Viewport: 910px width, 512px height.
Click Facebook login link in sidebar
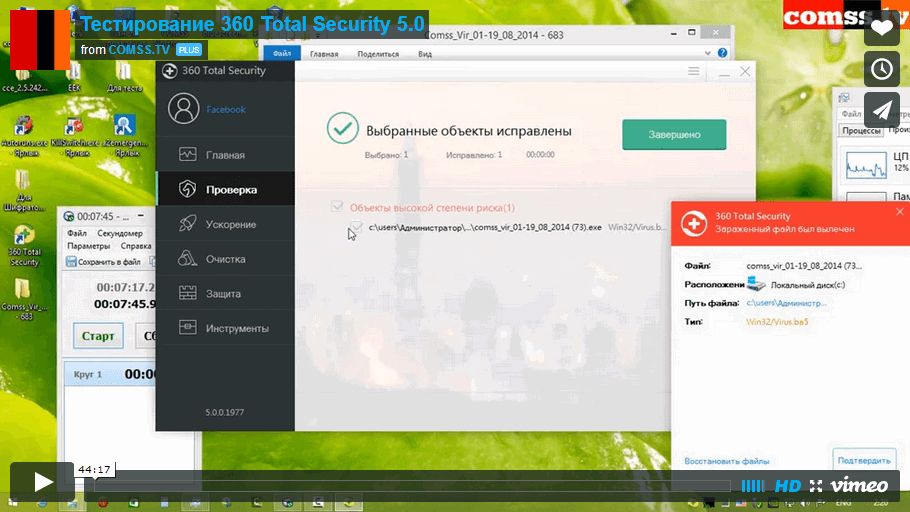pos(226,109)
